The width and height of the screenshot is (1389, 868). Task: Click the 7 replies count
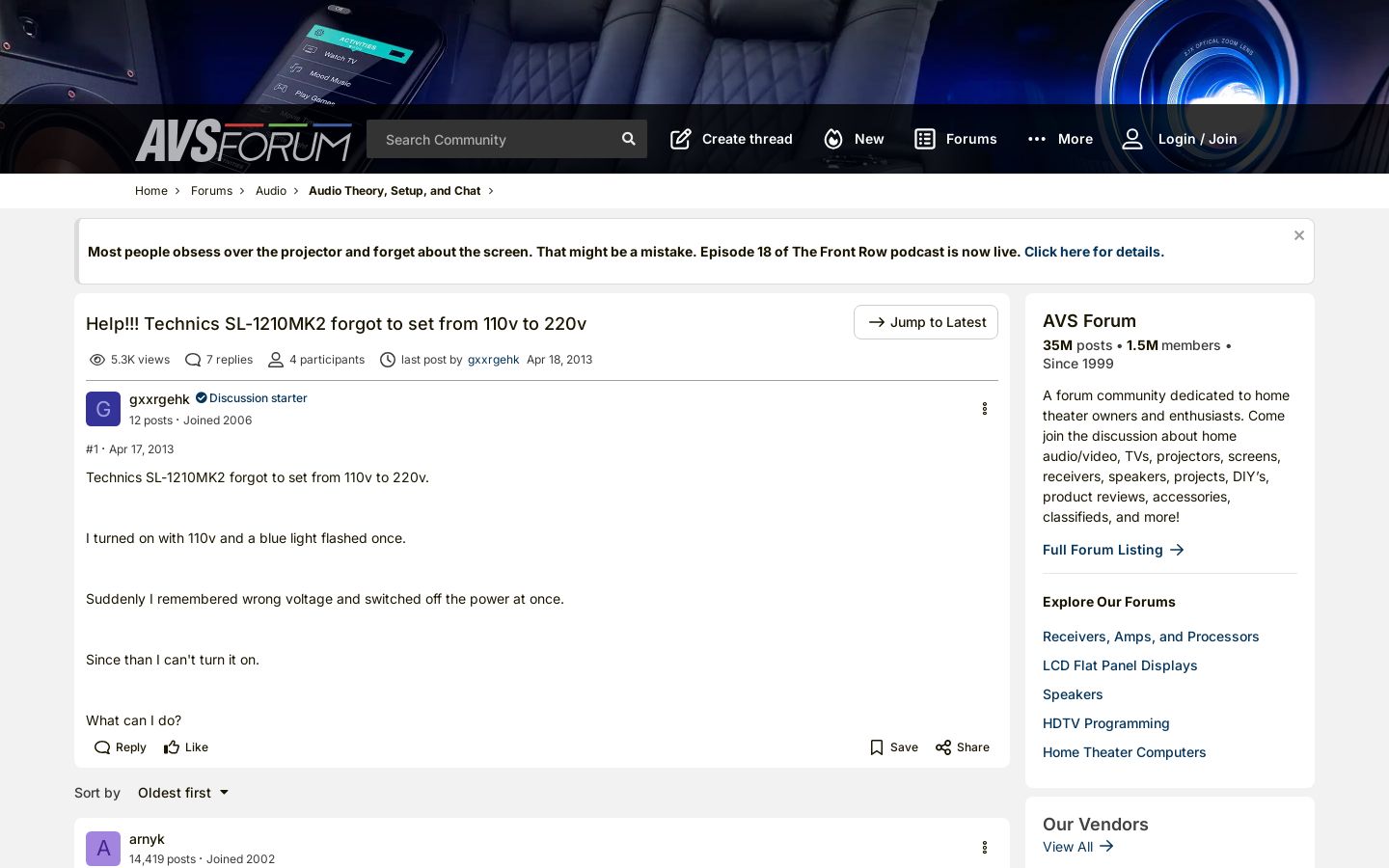point(230,360)
